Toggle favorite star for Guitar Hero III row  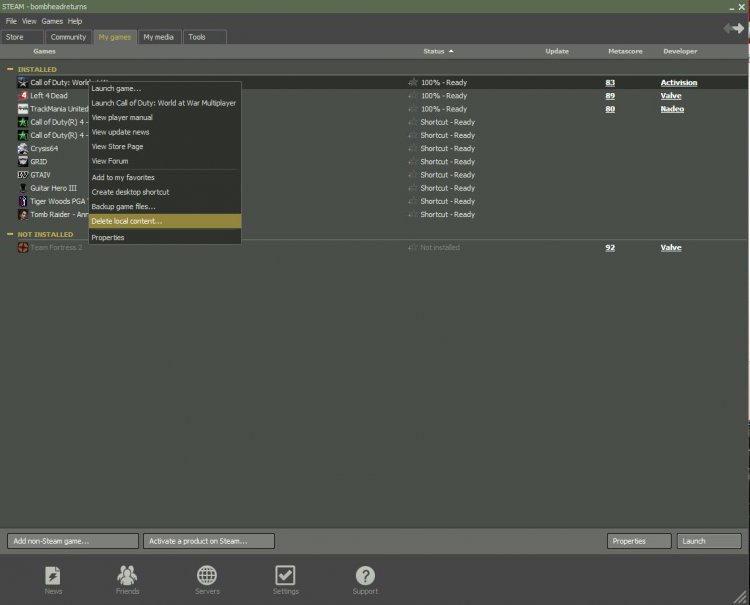(413, 188)
